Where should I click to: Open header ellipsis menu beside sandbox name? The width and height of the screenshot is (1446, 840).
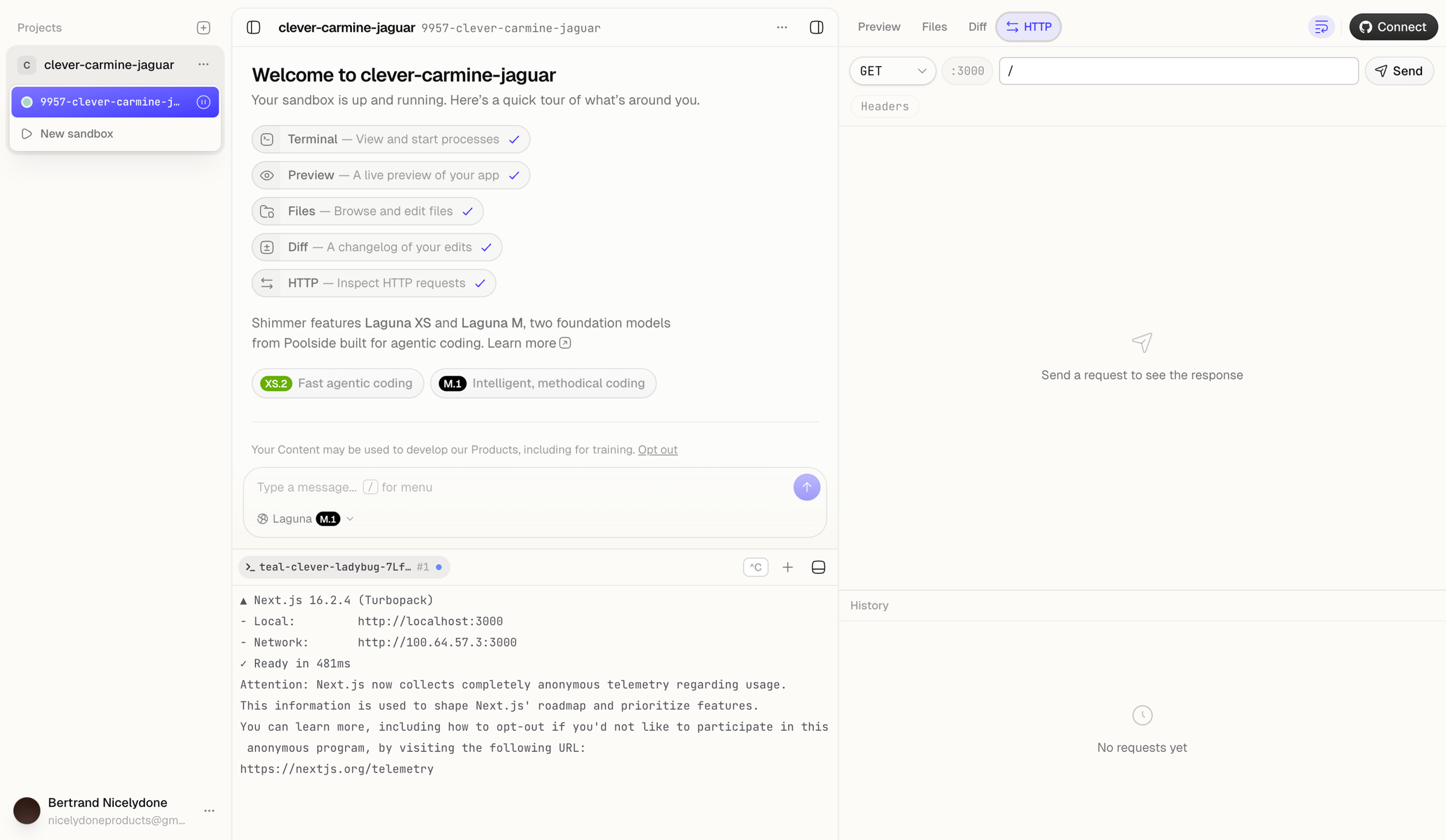781,28
